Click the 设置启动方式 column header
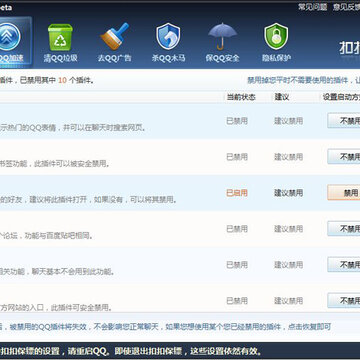360x360 pixels. point(341,97)
